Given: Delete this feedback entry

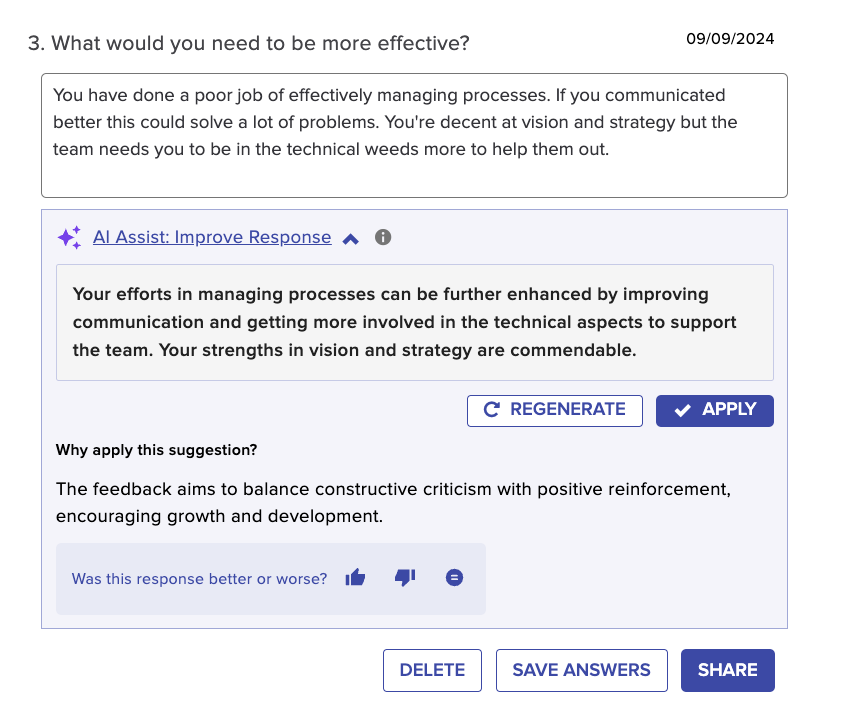Looking at the screenshot, I should click(x=432, y=671).
